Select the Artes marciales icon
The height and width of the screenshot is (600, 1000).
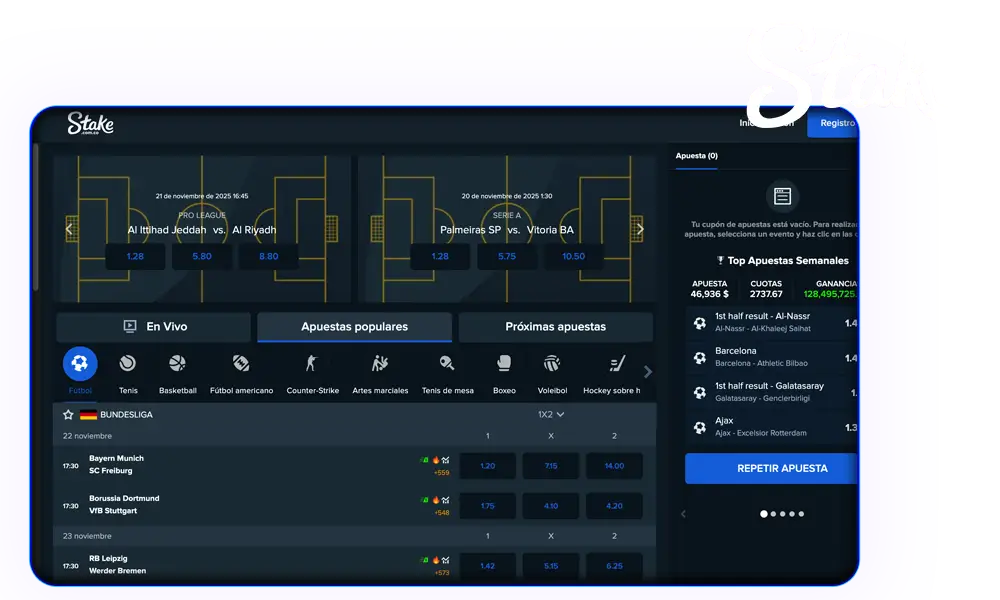(380, 364)
